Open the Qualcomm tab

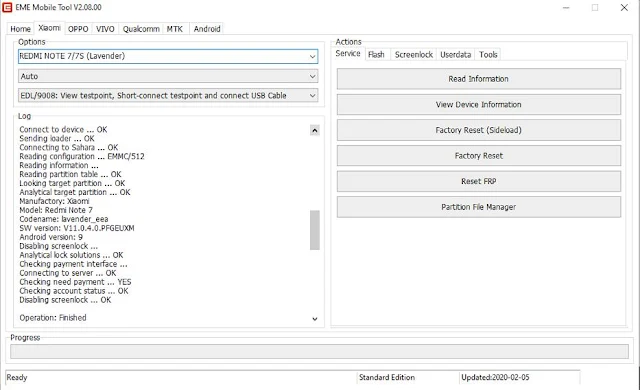(141, 29)
